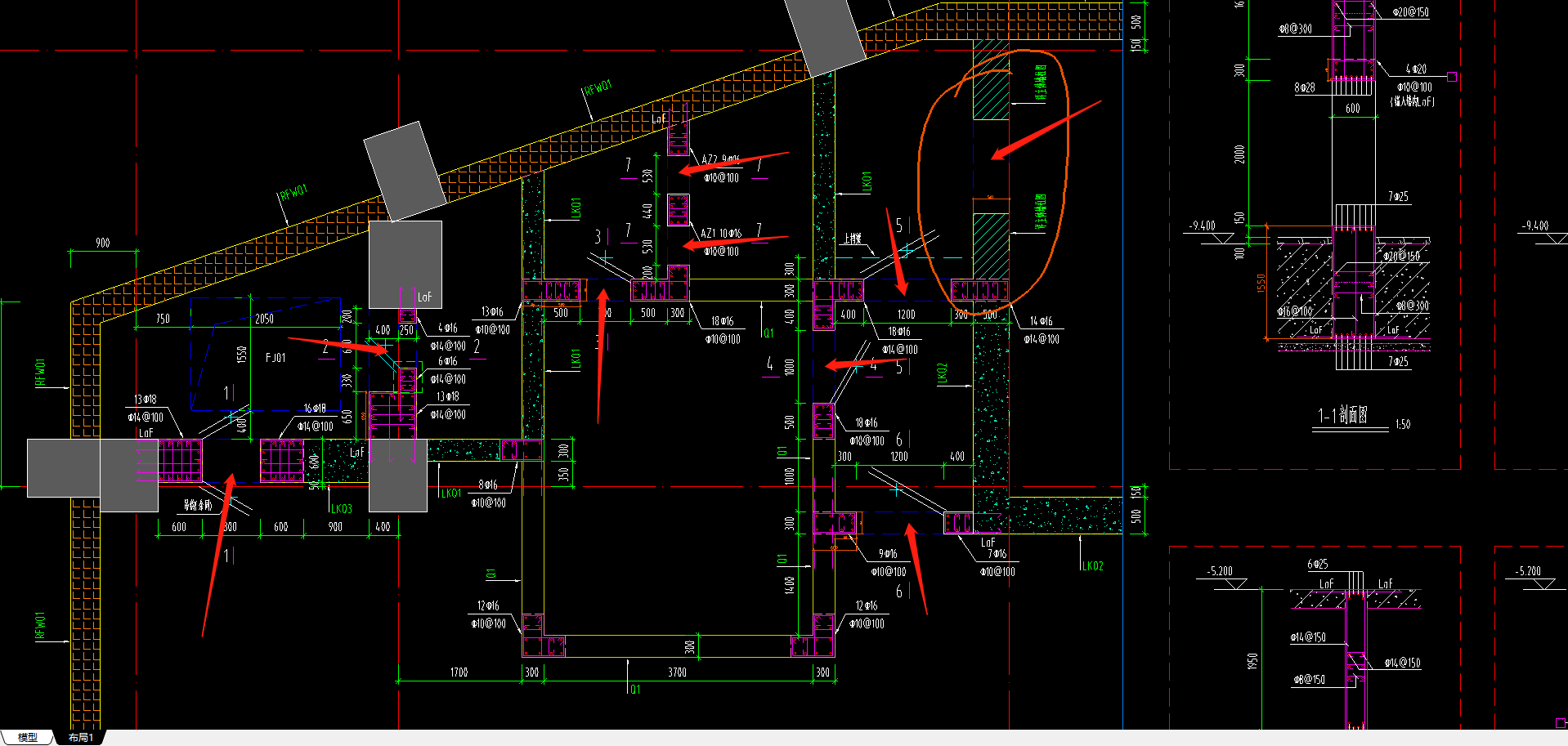1568x746 pixels.
Task: Select the 1400 vertical dimension text
Action: [789, 583]
